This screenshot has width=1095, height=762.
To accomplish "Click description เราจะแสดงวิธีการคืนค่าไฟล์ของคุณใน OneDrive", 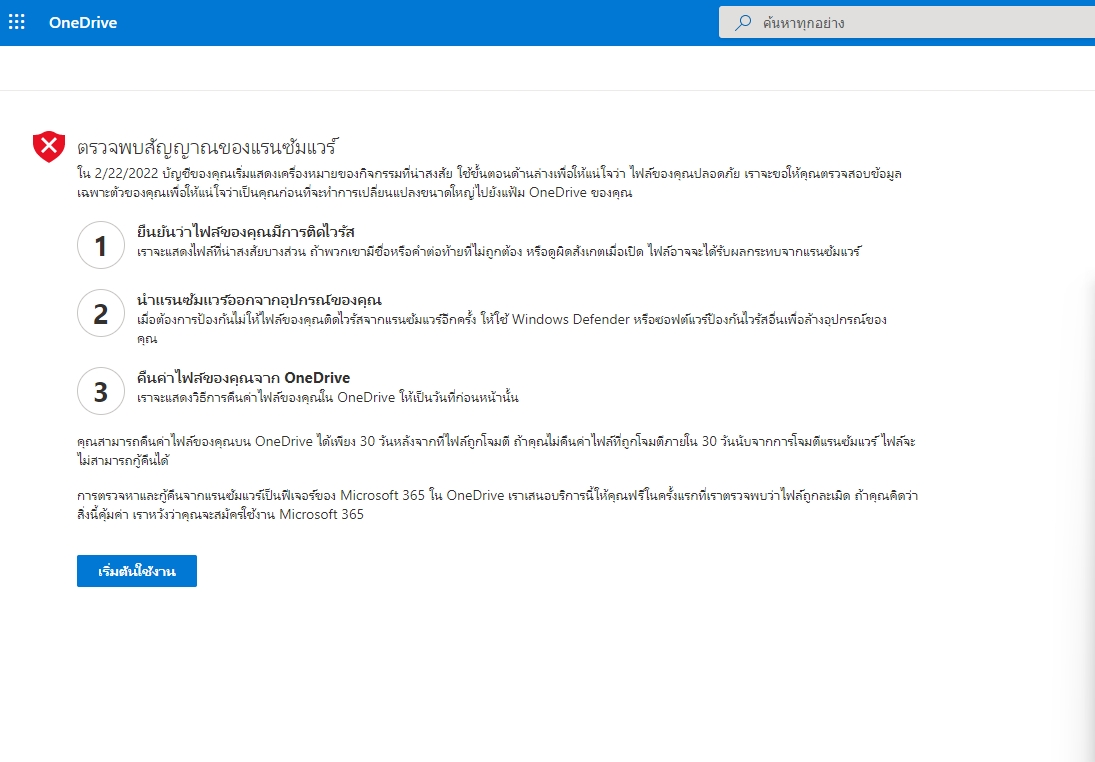I will [x=328, y=397].
